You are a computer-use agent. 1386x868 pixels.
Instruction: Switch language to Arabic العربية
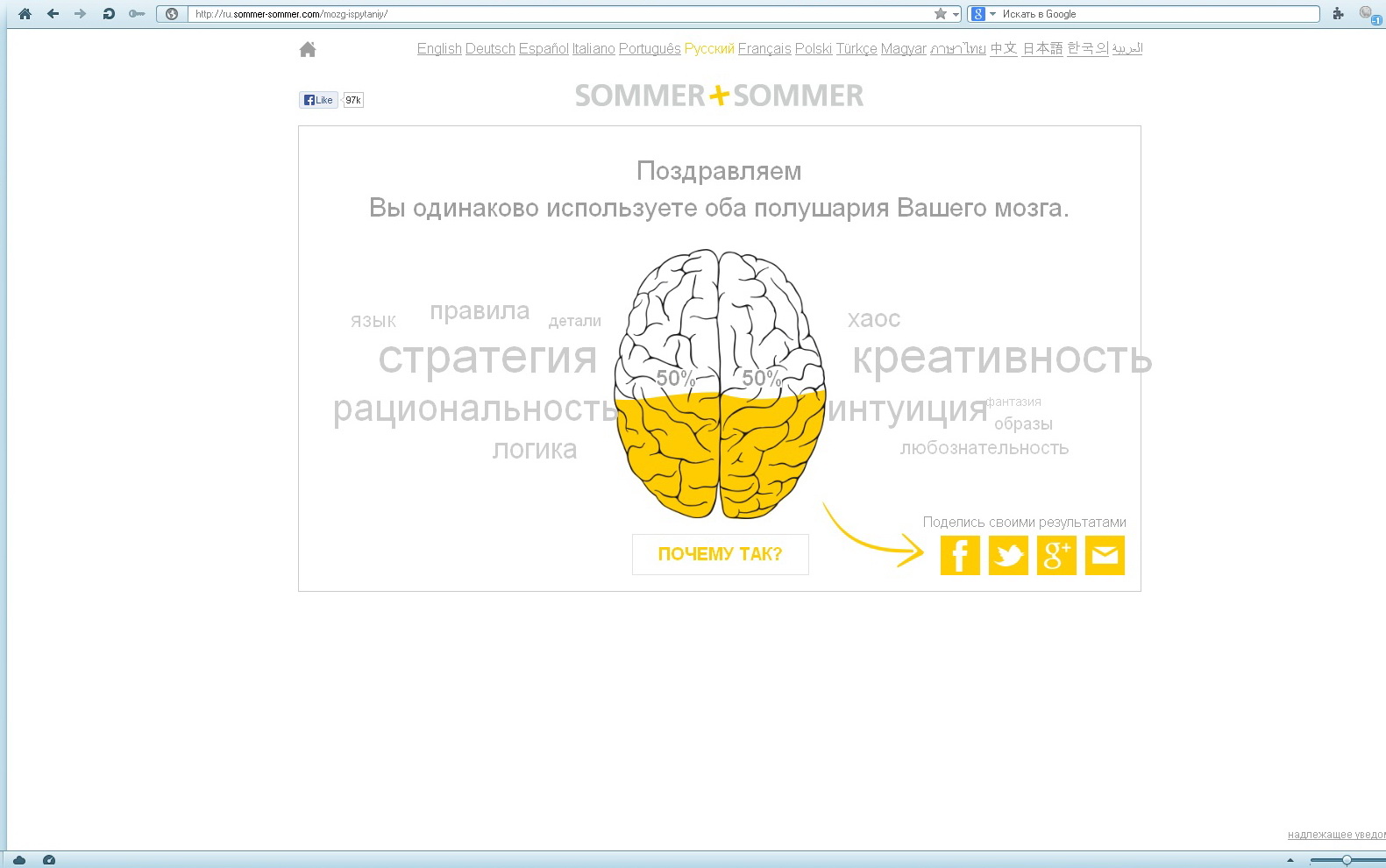click(1127, 49)
